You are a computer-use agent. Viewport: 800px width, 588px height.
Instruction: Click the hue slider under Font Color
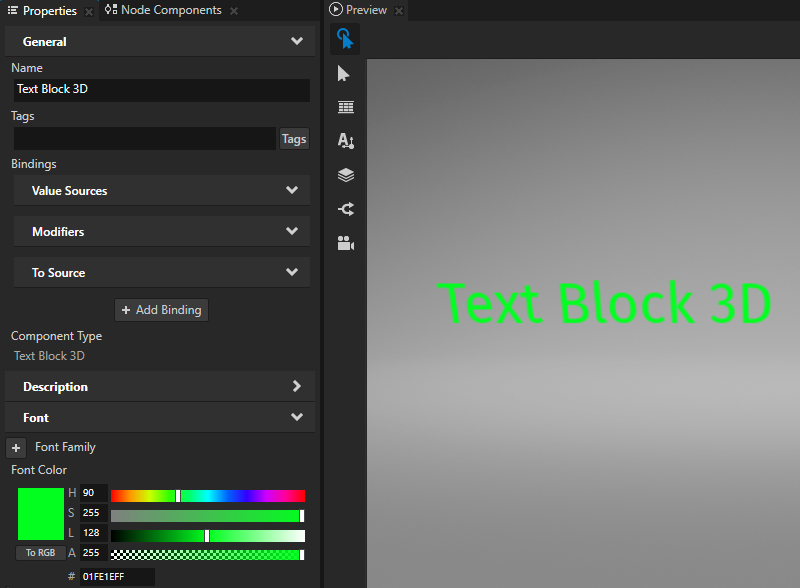pyautogui.click(x=207, y=493)
